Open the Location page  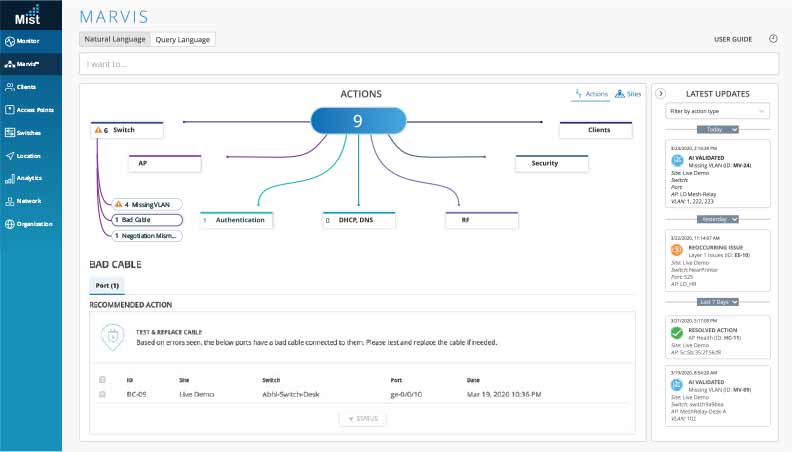30,156
